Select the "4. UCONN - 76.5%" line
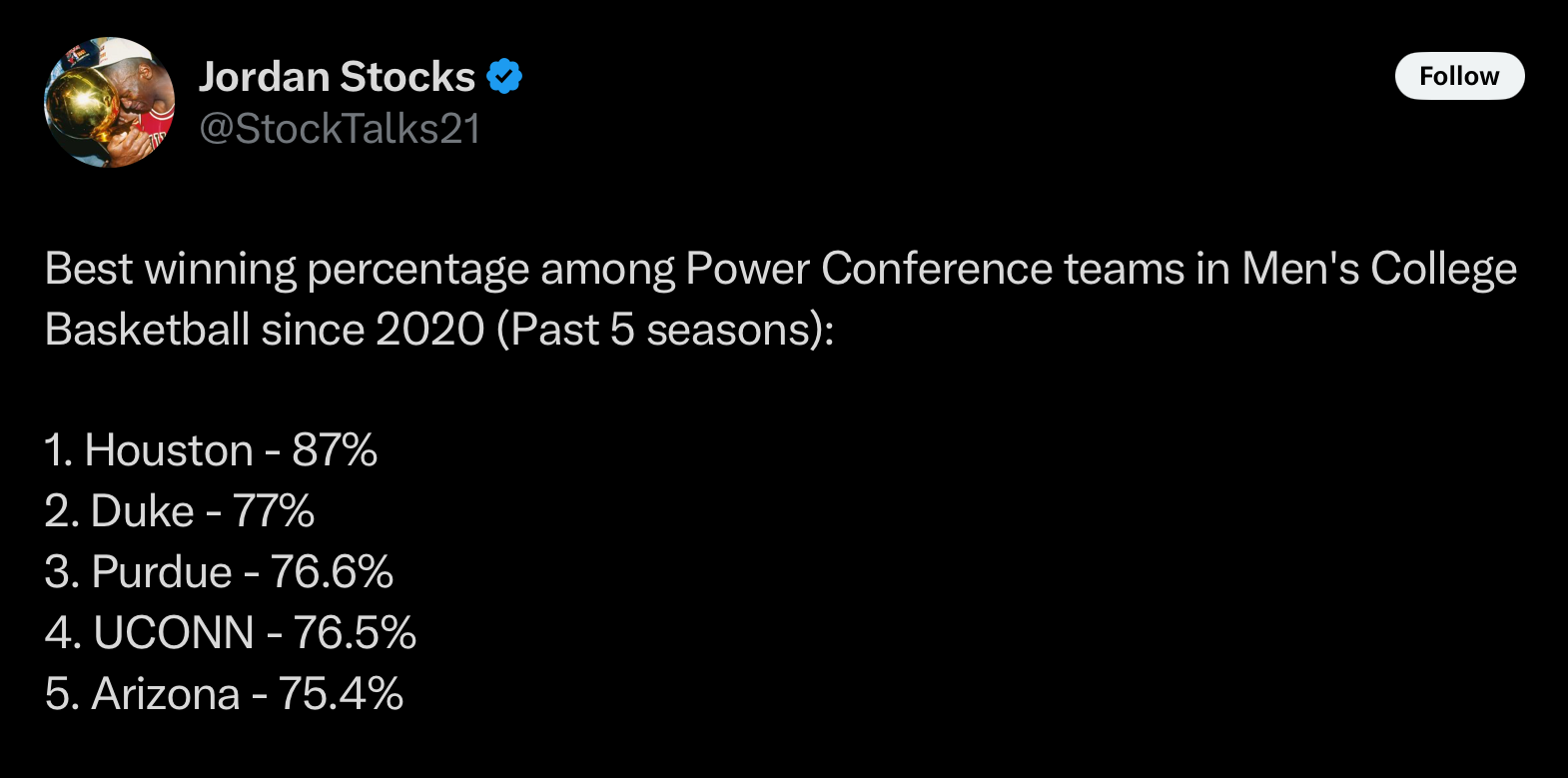This screenshot has width=1568, height=778. tap(231, 633)
